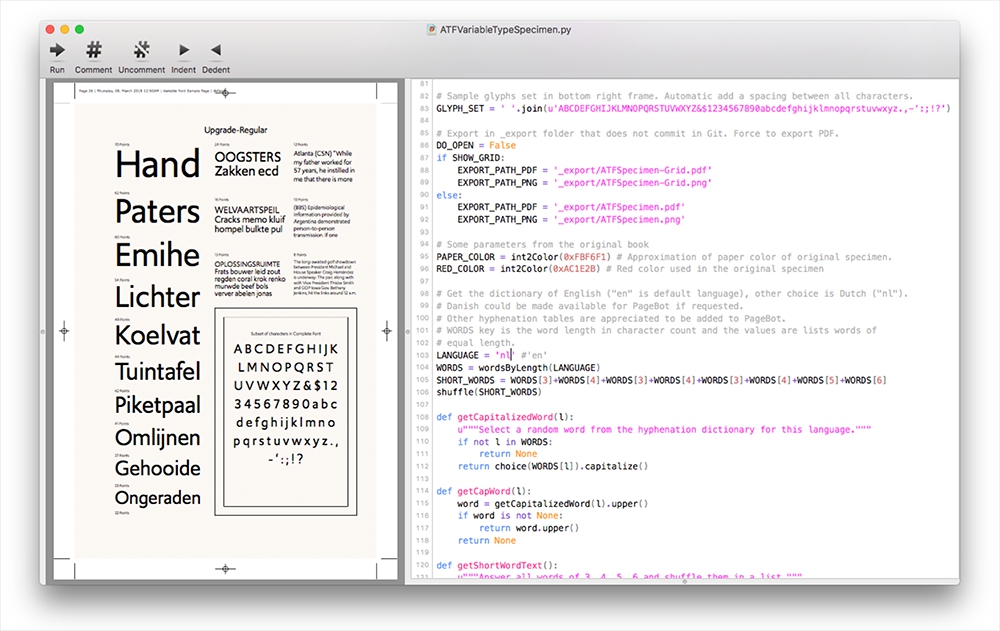Image resolution: width=1000 pixels, height=631 pixels.
Task: Click the ATFVariableTypeSpecimen.py window title
Action: coord(505,29)
